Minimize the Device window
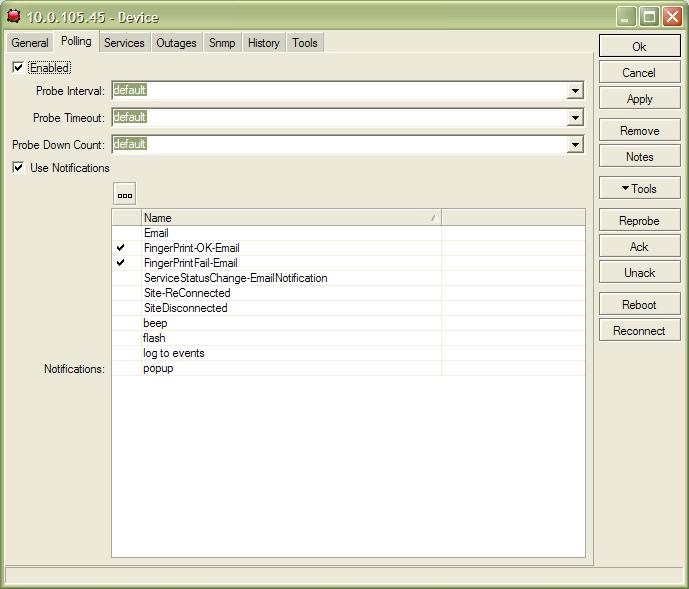 point(625,17)
